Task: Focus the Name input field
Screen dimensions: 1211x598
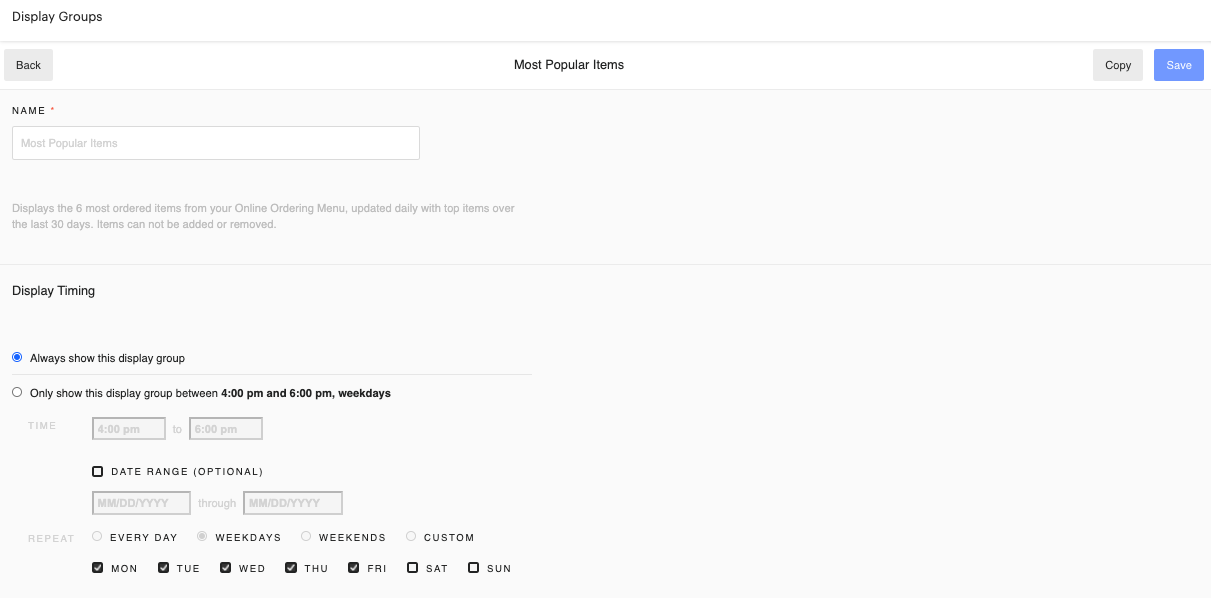Action: click(x=216, y=143)
